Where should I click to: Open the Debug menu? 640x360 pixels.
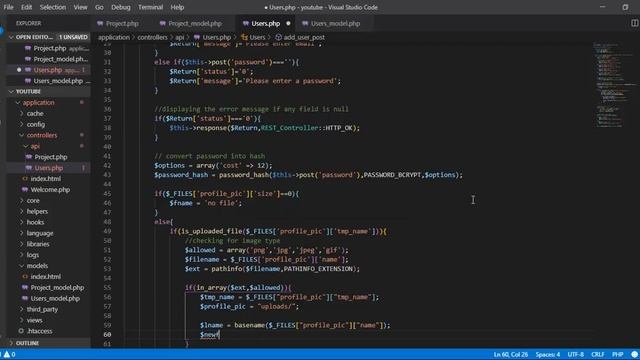click(x=121, y=7)
